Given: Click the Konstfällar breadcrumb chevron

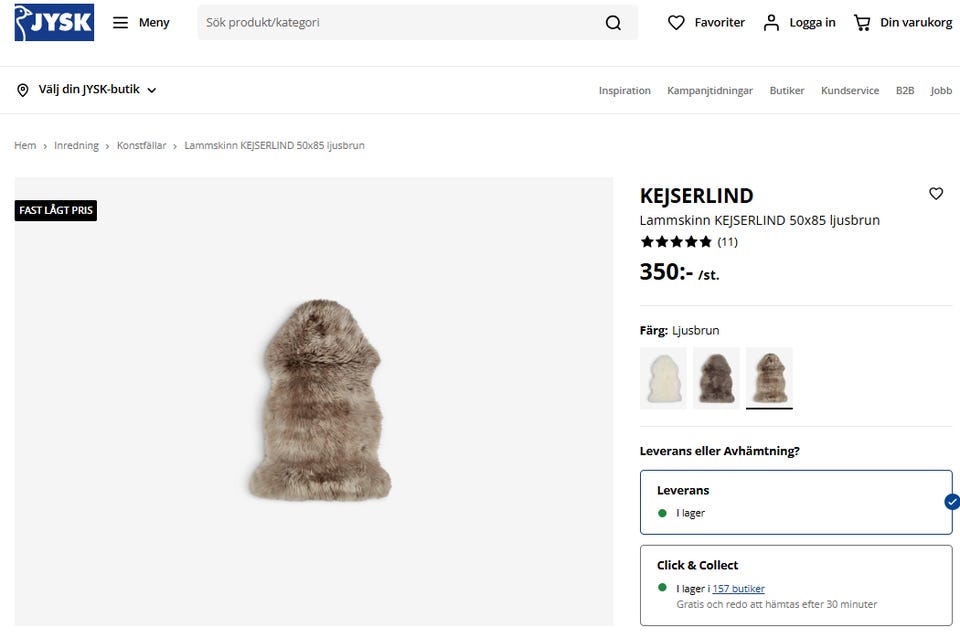Looking at the screenshot, I should pyautogui.click(x=176, y=145).
